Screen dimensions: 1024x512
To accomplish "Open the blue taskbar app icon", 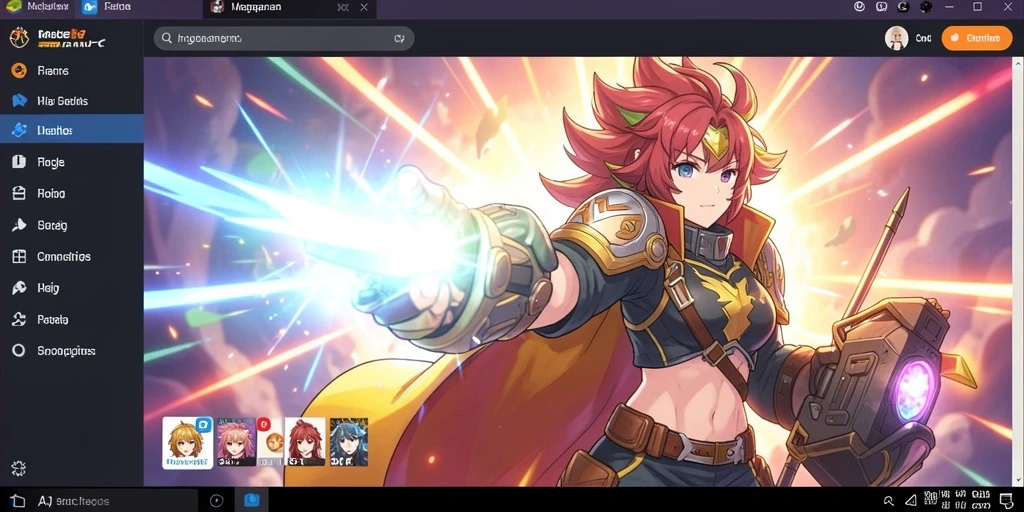I will tap(251, 500).
